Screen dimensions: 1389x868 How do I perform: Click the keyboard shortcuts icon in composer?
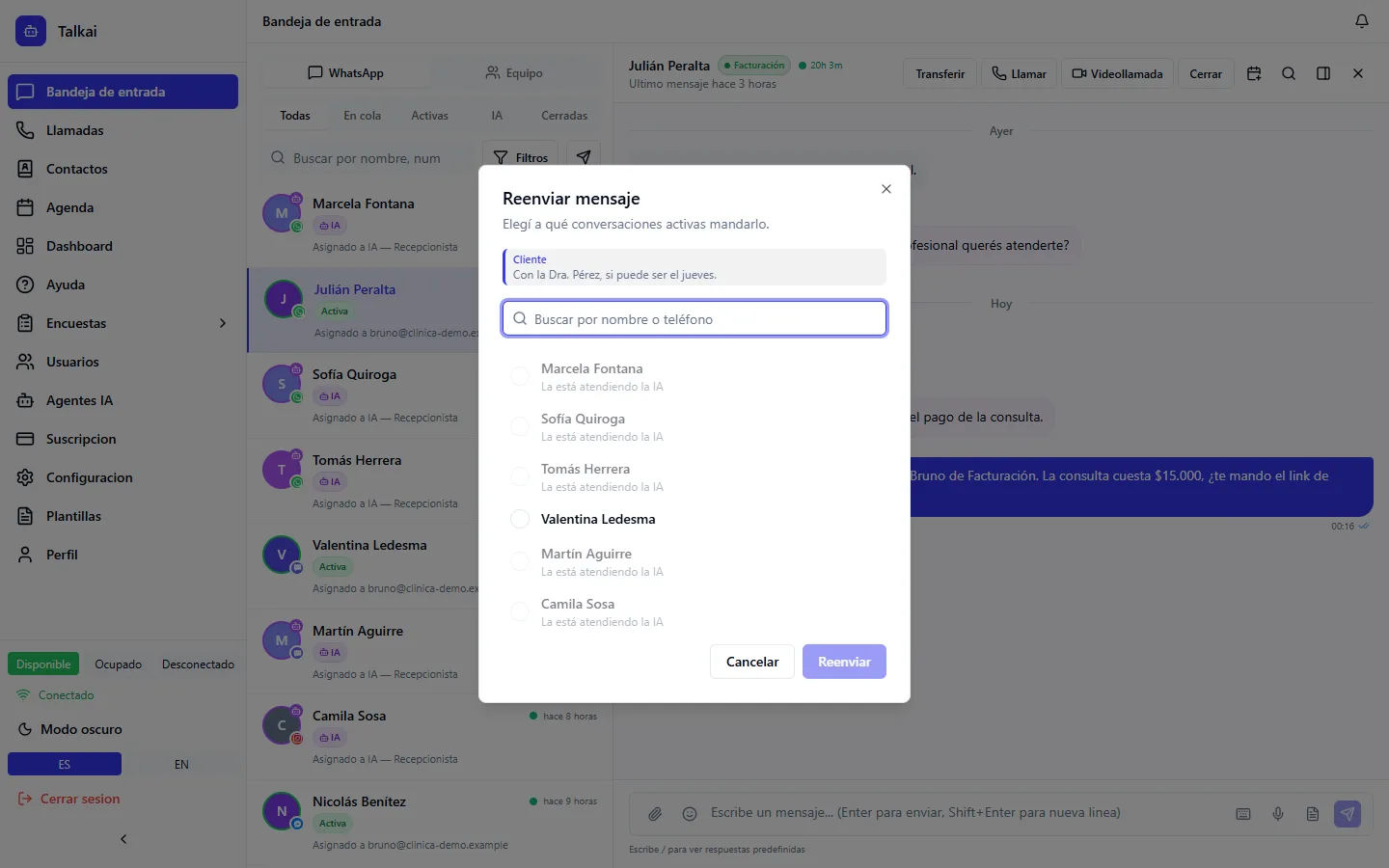[x=1243, y=814]
